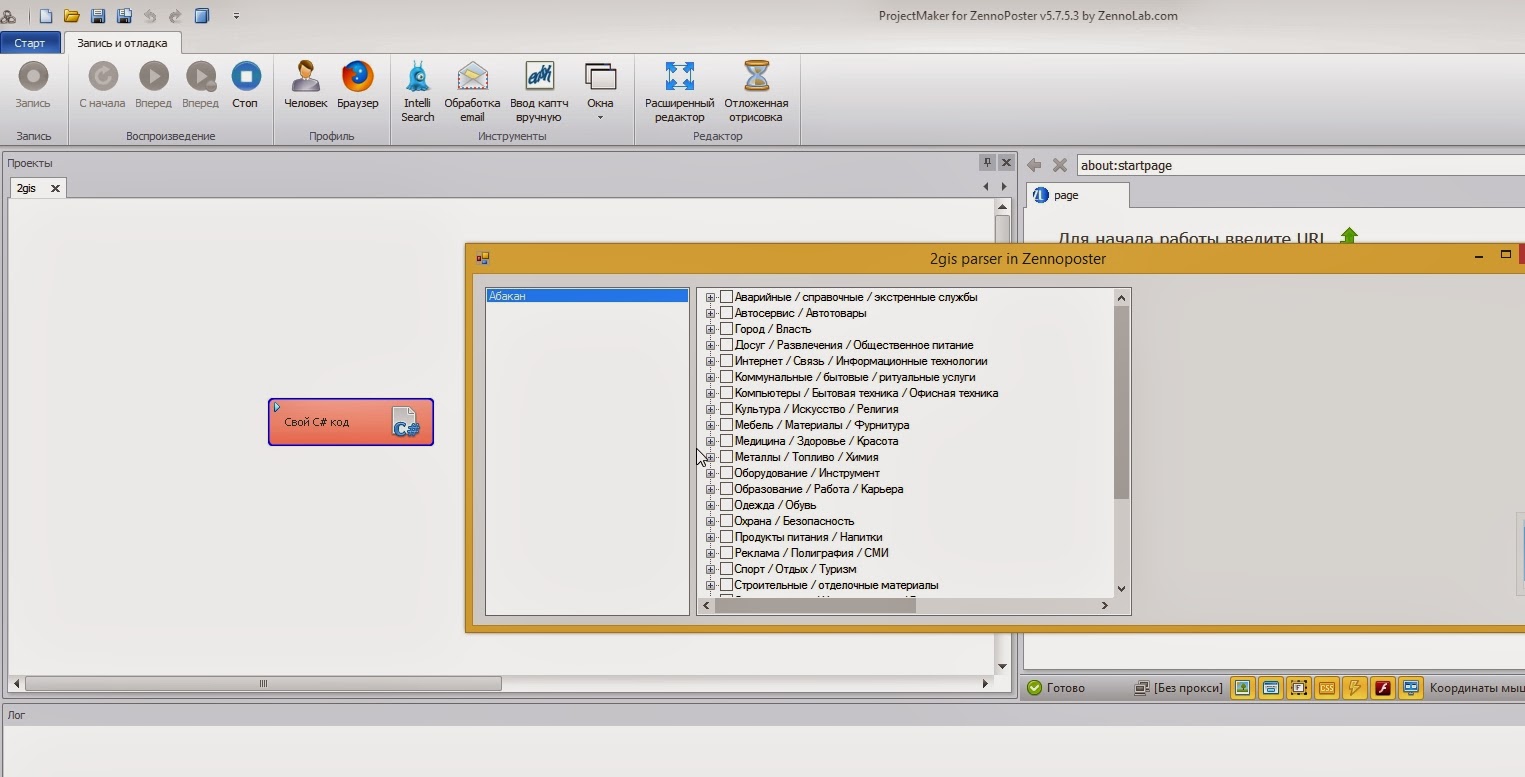Expand Компьютеры / Бытовая техника node
Viewport: 1525px width, 777px height.
(711, 393)
